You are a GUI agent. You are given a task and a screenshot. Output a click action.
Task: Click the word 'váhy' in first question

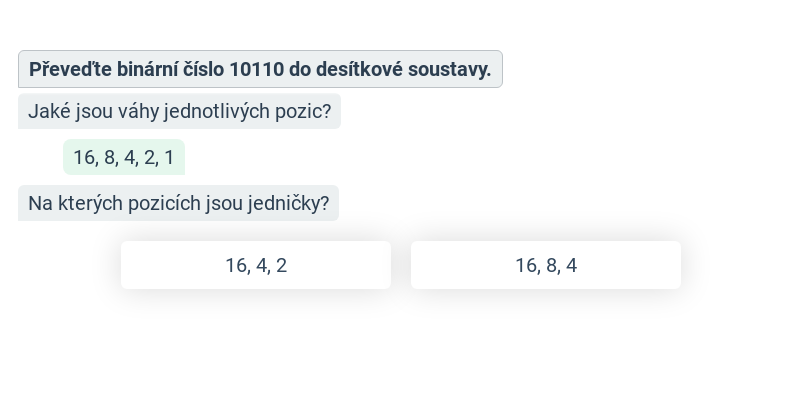(x=139, y=111)
